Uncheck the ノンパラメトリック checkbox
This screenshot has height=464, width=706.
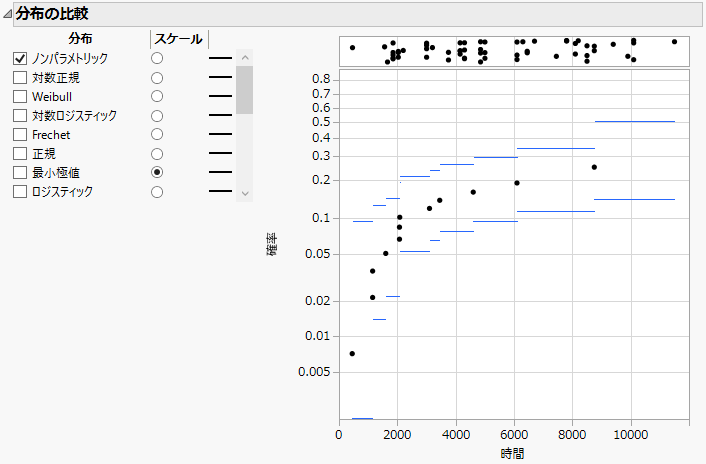(20, 59)
